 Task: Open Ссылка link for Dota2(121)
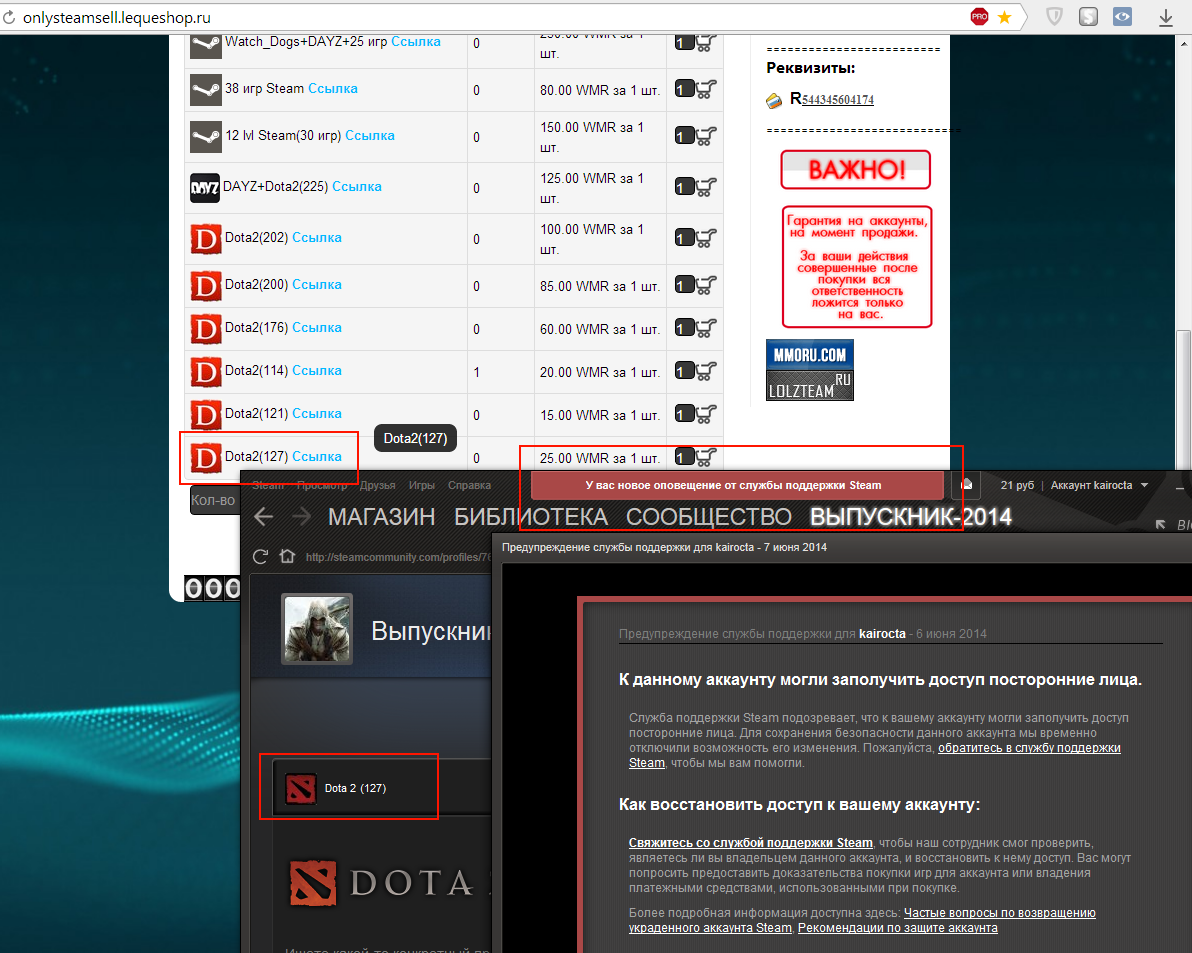[x=317, y=413]
